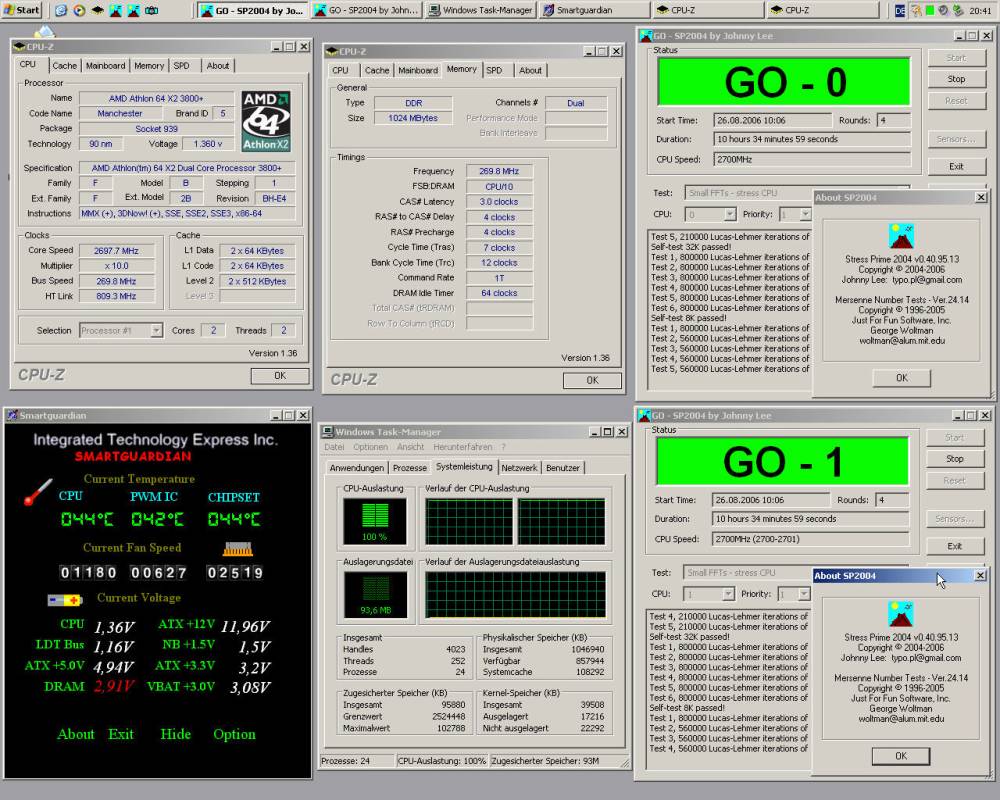Click Exit in GO - 0 window

pos(956,167)
